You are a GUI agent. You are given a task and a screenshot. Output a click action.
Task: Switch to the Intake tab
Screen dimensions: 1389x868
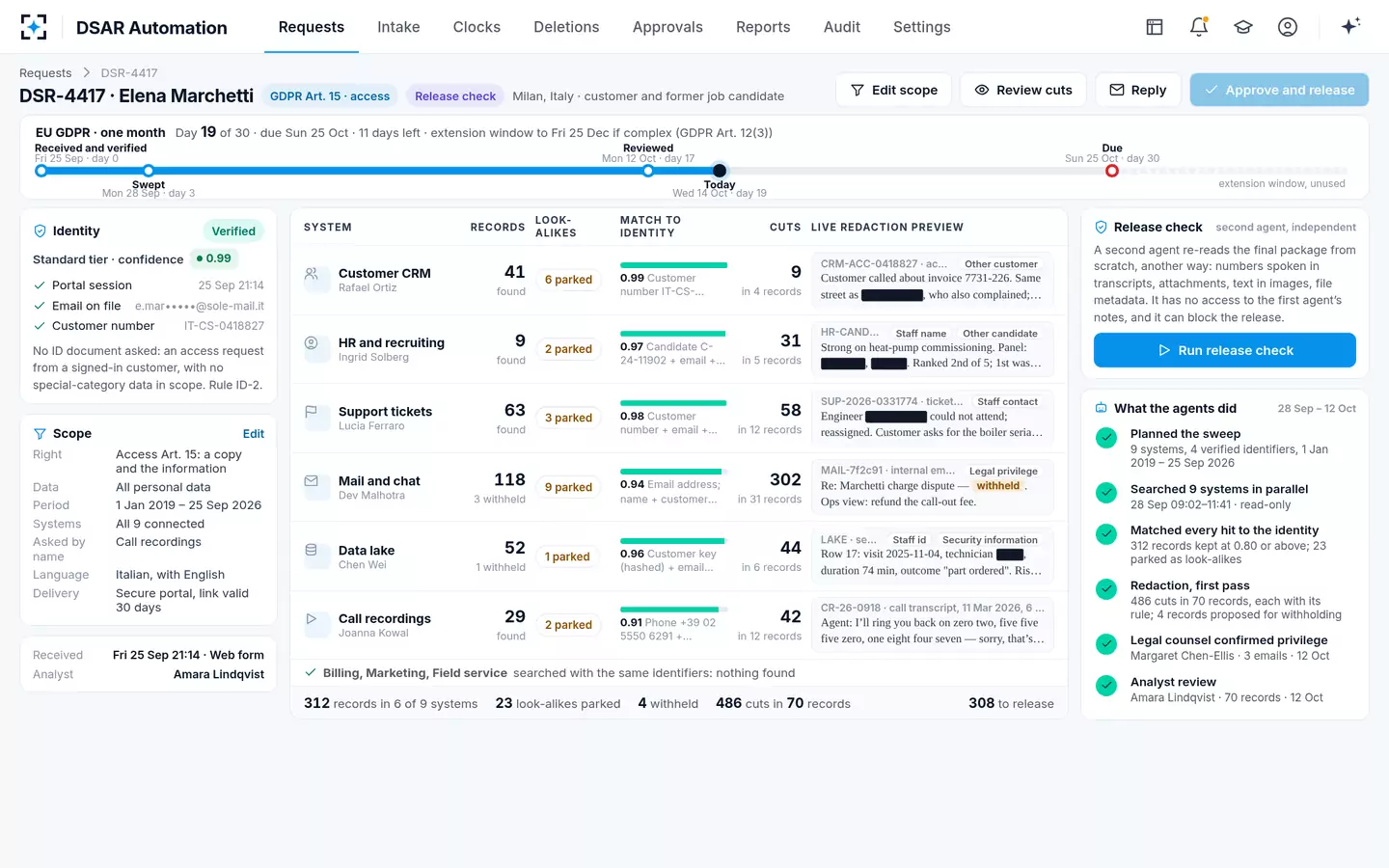pyautogui.click(x=398, y=27)
